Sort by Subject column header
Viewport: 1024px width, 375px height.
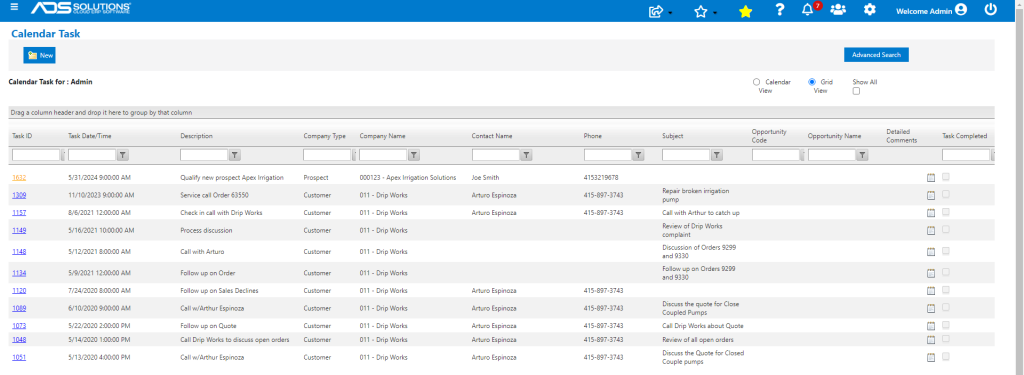pyautogui.click(x=673, y=136)
